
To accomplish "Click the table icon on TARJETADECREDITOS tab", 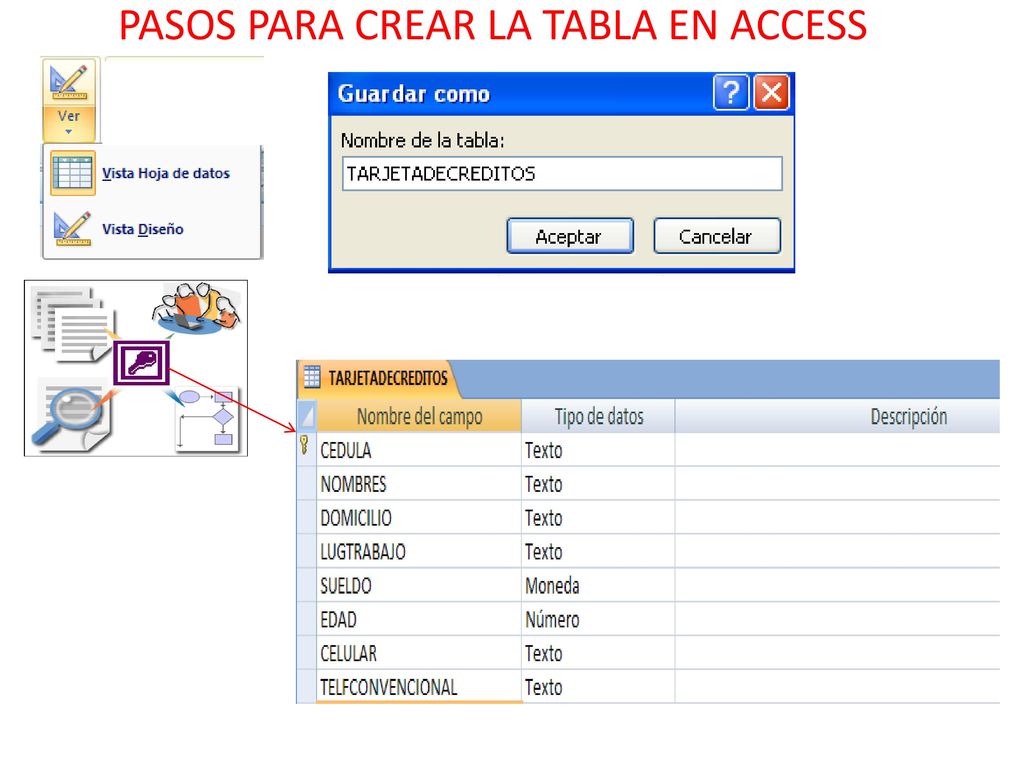I will (x=312, y=377).
